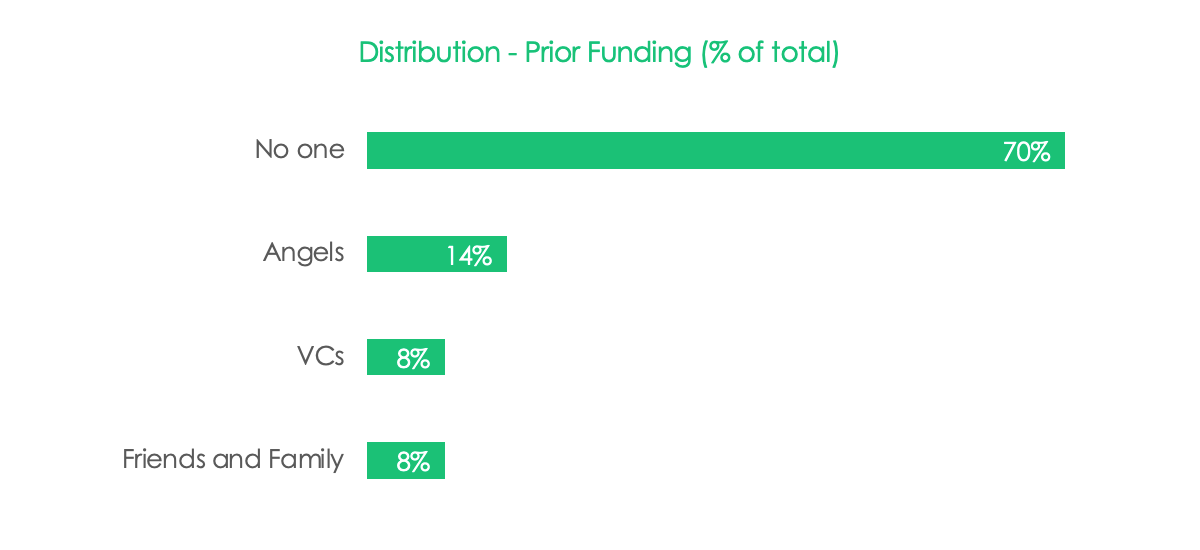Click the (% of total) text in title

(x=769, y=53)
